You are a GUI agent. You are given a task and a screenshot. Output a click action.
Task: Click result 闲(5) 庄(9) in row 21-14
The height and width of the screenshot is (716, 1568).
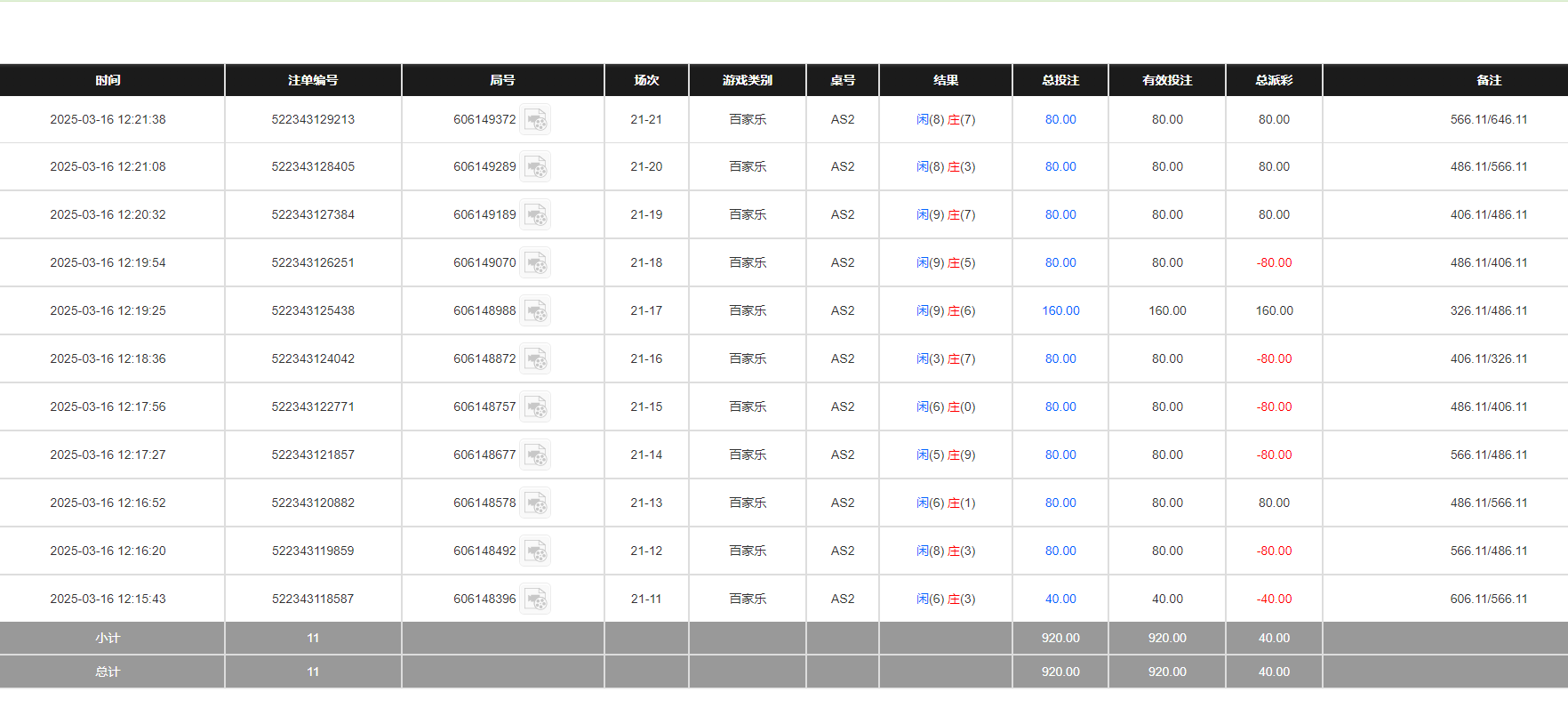946,455
